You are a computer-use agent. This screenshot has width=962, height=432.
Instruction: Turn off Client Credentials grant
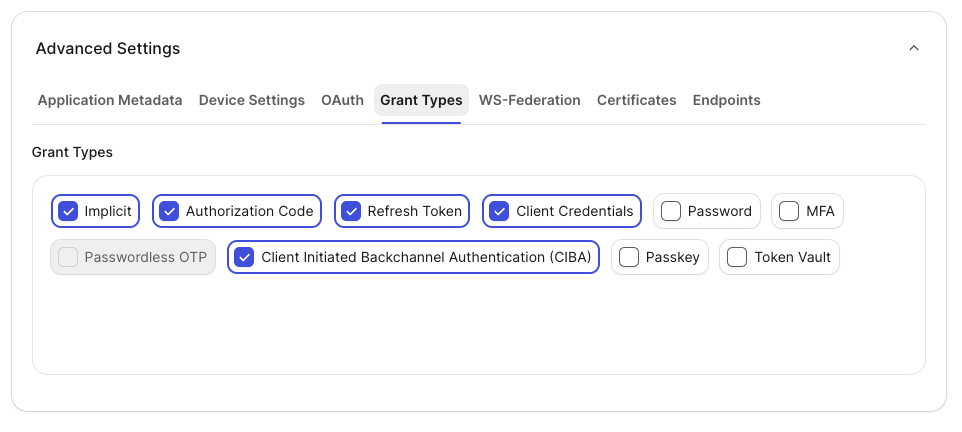click(x=499, y=211)
